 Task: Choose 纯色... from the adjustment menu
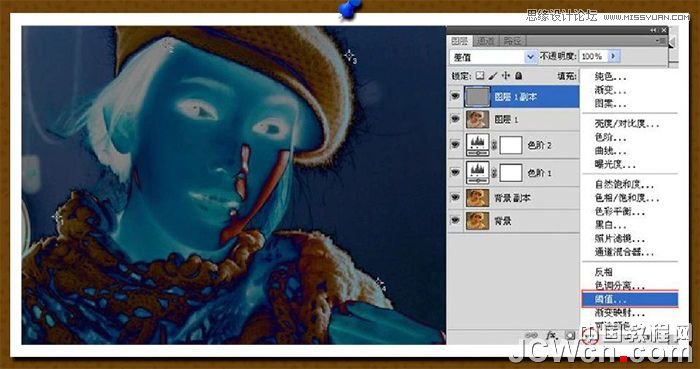pyautogui.click(x=610, y=76)
